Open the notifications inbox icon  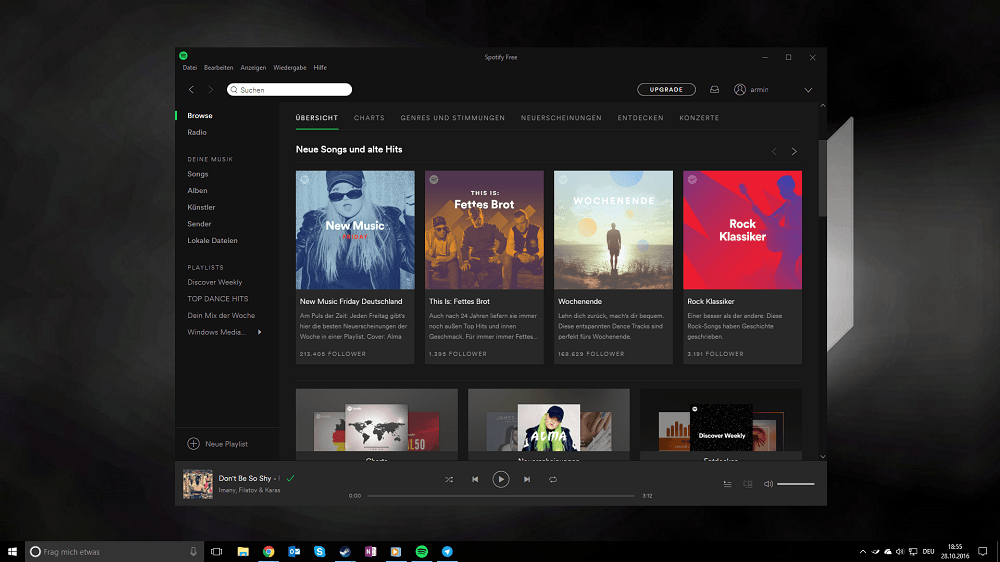(x=714, y=90)
